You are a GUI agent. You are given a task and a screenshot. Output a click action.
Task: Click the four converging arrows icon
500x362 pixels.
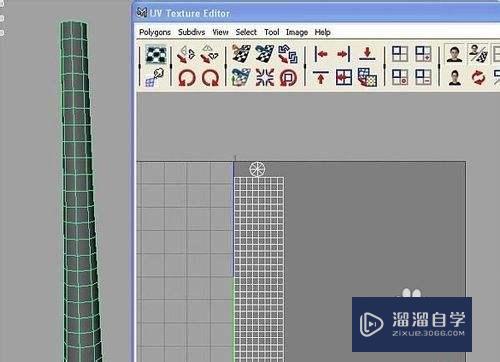coord(265,77)
